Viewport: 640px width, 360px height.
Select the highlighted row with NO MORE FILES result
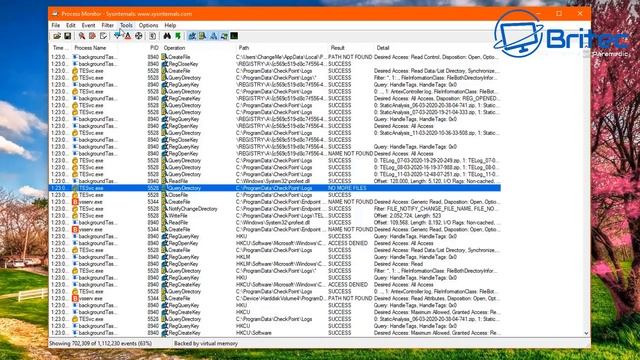pyautogui.click(x=275, y=188)
